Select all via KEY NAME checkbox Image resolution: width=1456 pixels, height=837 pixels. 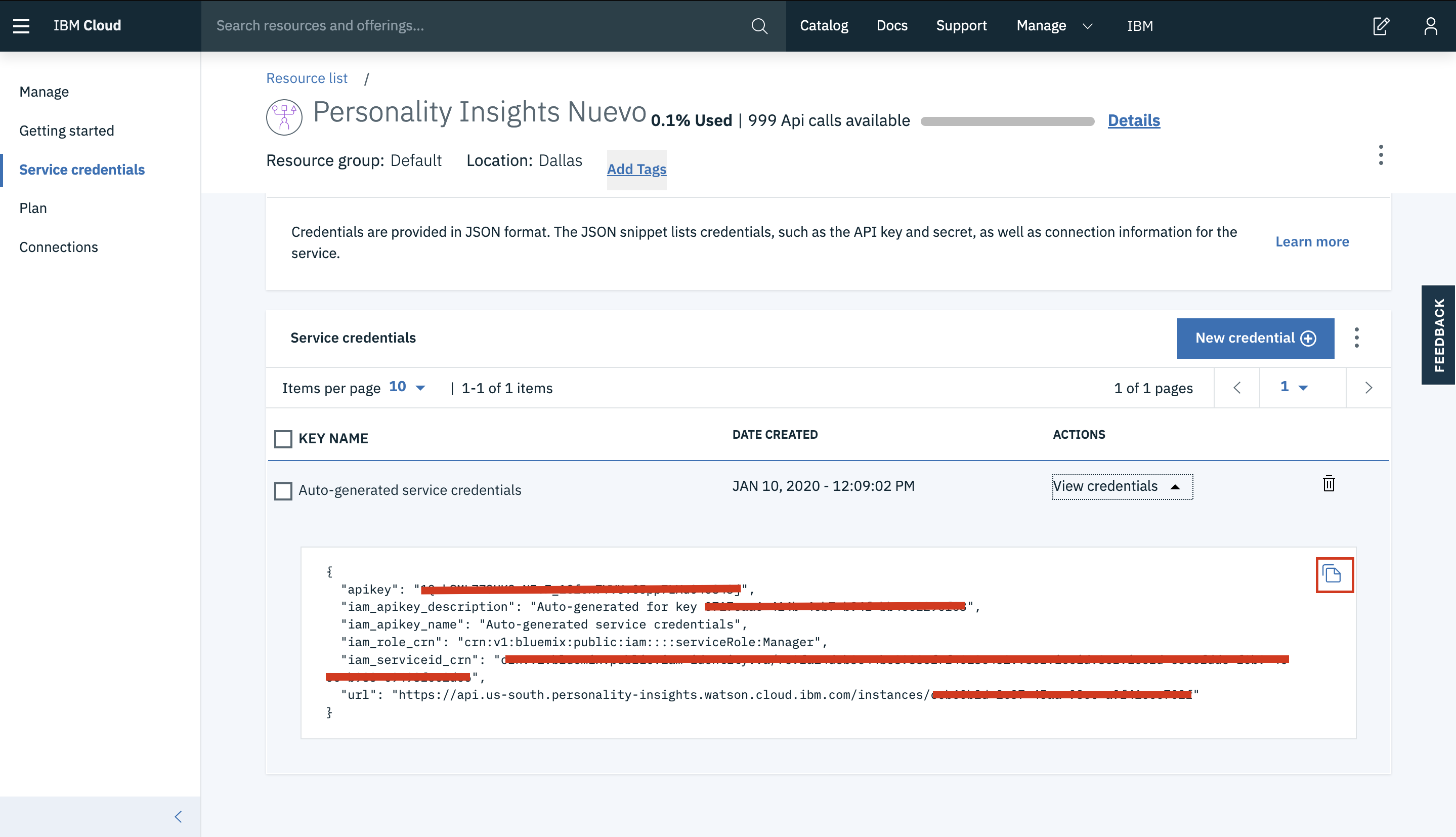(283, 439)
